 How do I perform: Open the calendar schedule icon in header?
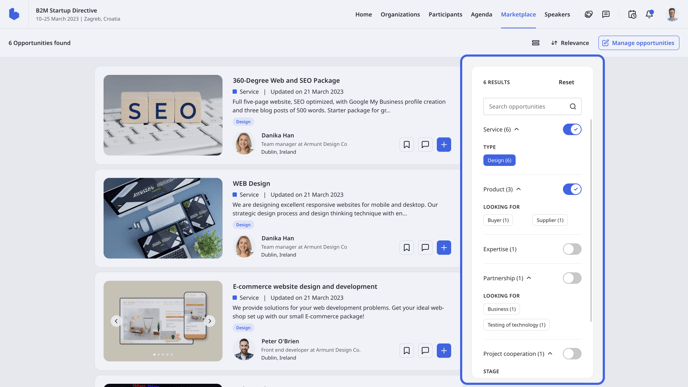(x=632, y=14)
